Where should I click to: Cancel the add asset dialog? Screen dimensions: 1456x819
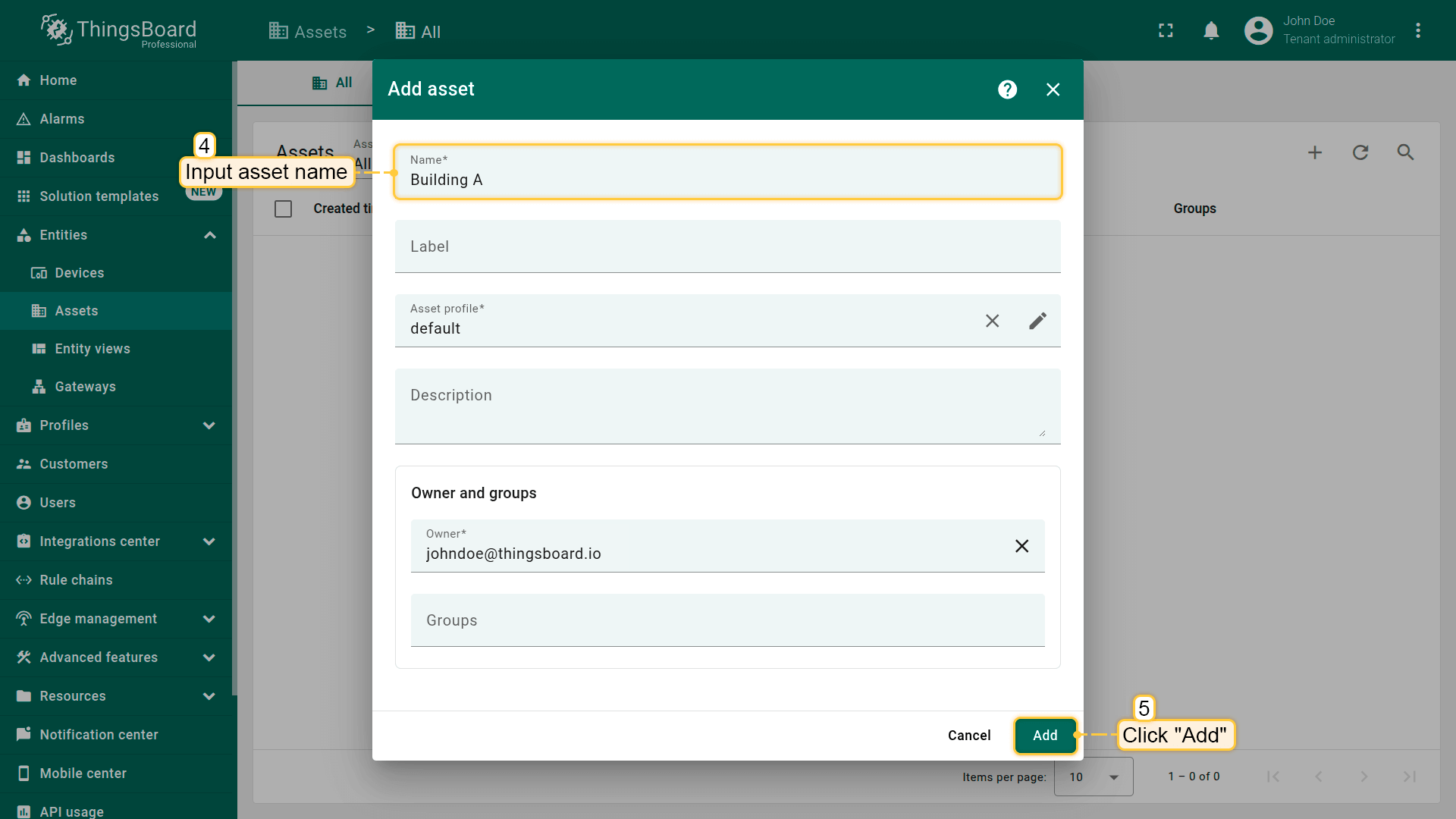coord(968,735)
